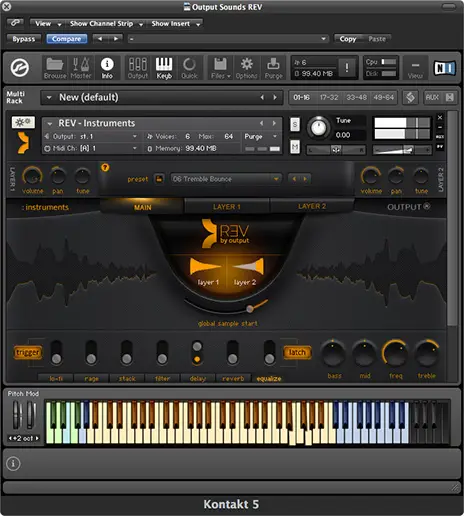Viewport: 464px width, 516px height.
Task: Click the Compare button
Action: [66, 39]
